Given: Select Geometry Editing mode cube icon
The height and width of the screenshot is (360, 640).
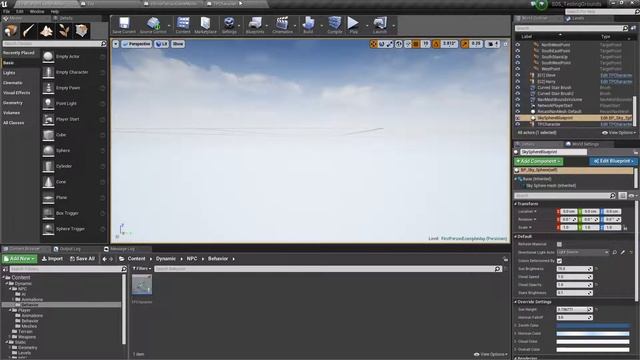Looking at the screenshot, I should tap(81, 31).
